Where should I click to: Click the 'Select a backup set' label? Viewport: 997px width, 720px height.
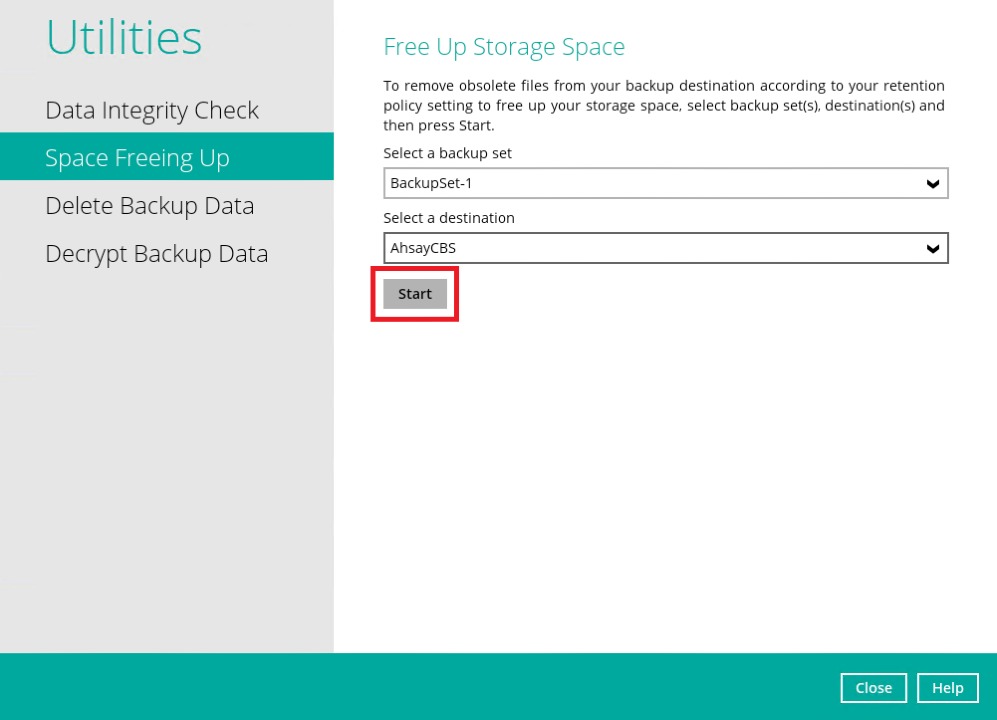point(447,154)
